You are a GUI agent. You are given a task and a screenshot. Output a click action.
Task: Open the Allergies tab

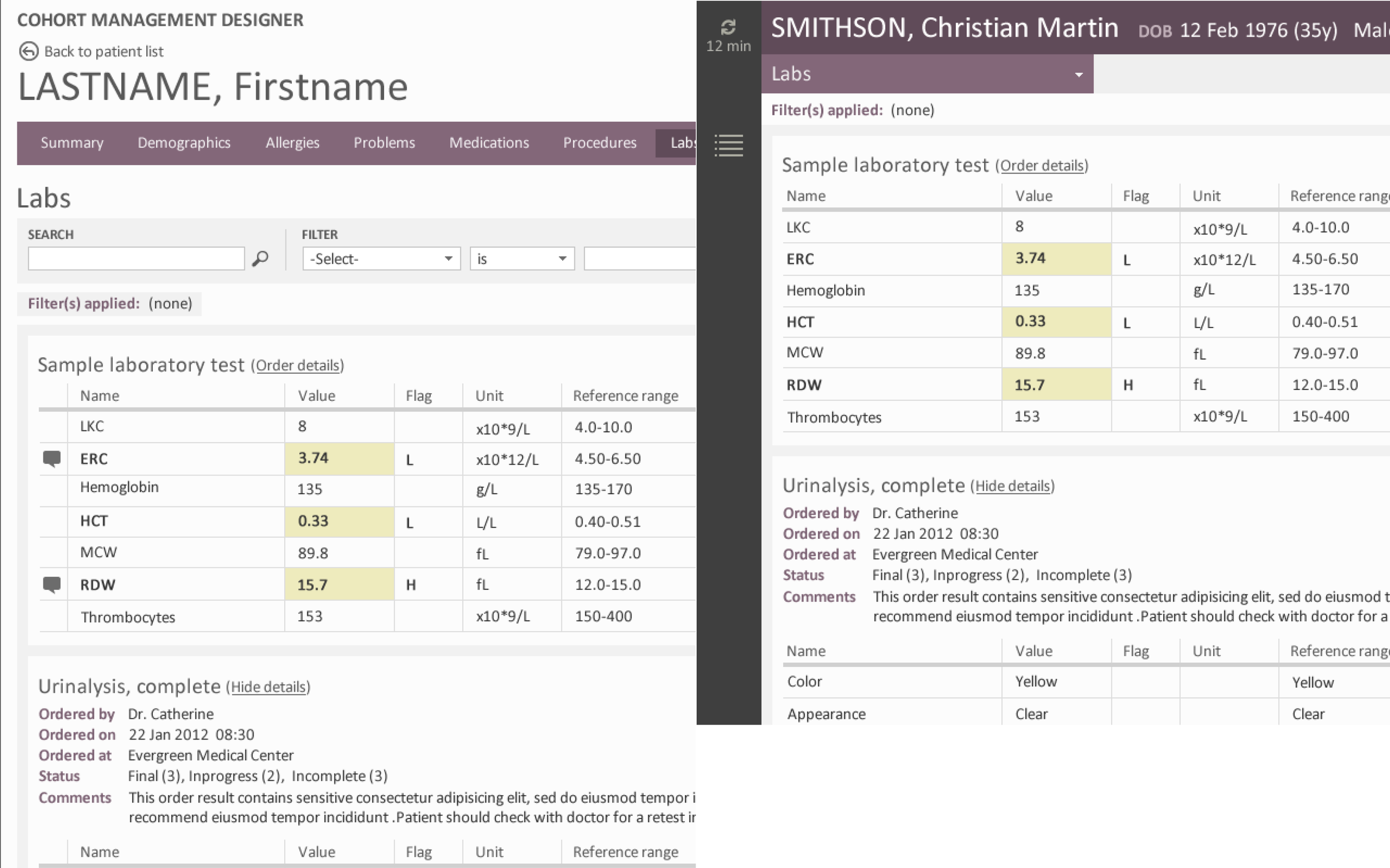[x=292, y=143]
